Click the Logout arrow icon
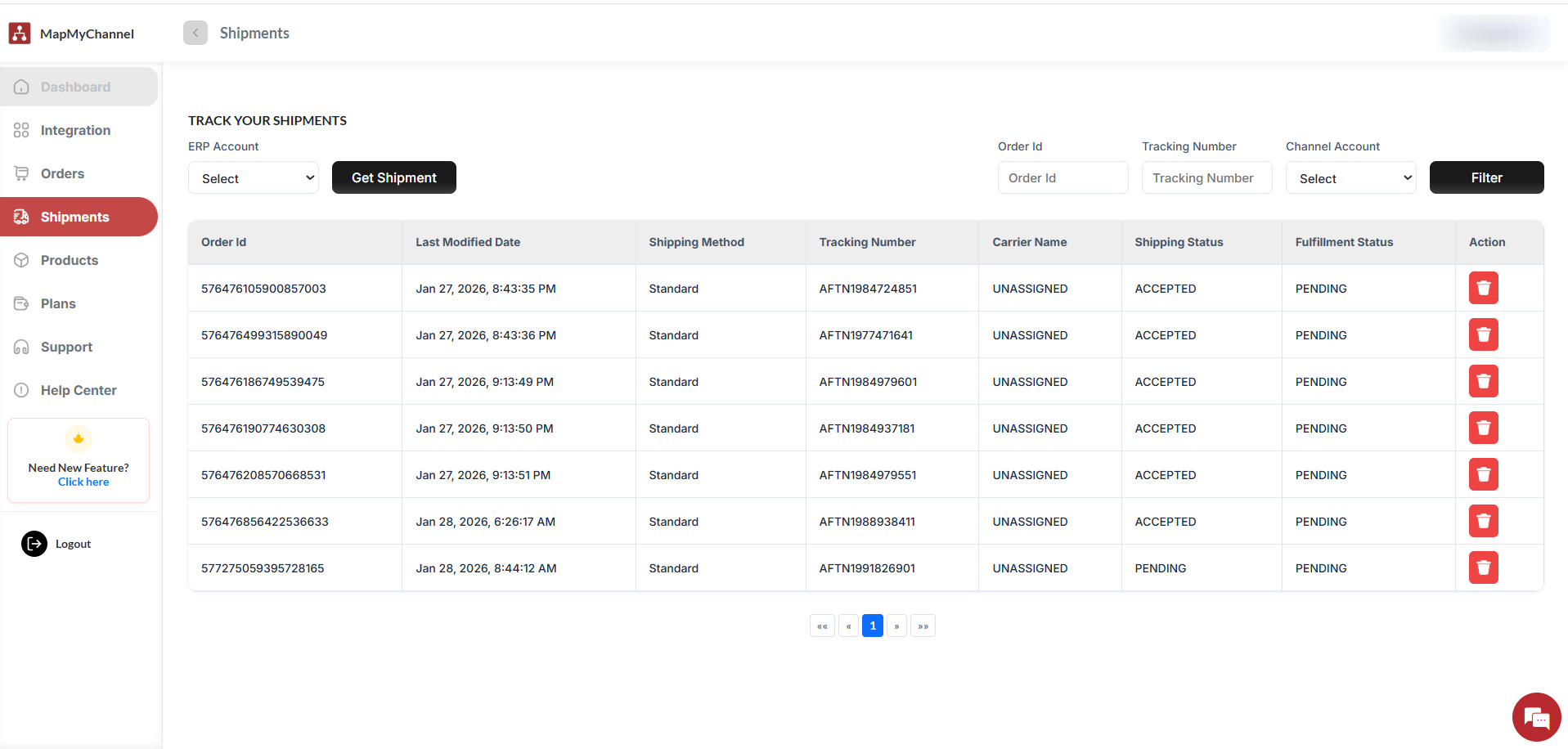The image size is (1568, 749). click(34, 544)
